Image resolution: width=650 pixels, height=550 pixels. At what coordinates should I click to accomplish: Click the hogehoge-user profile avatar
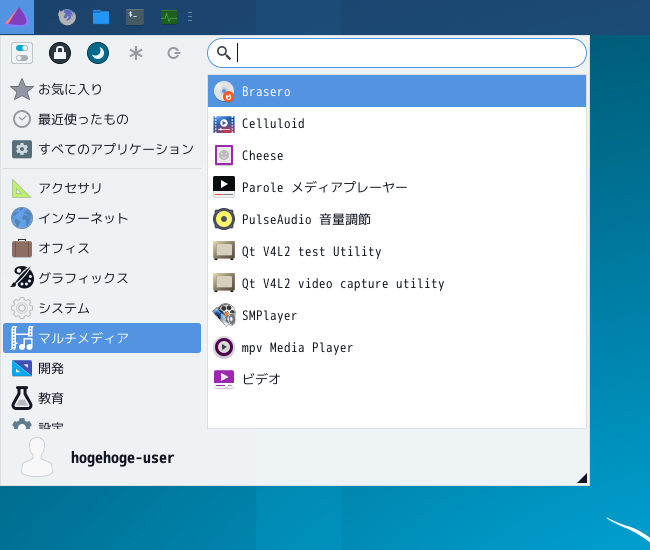coord(37,457)
